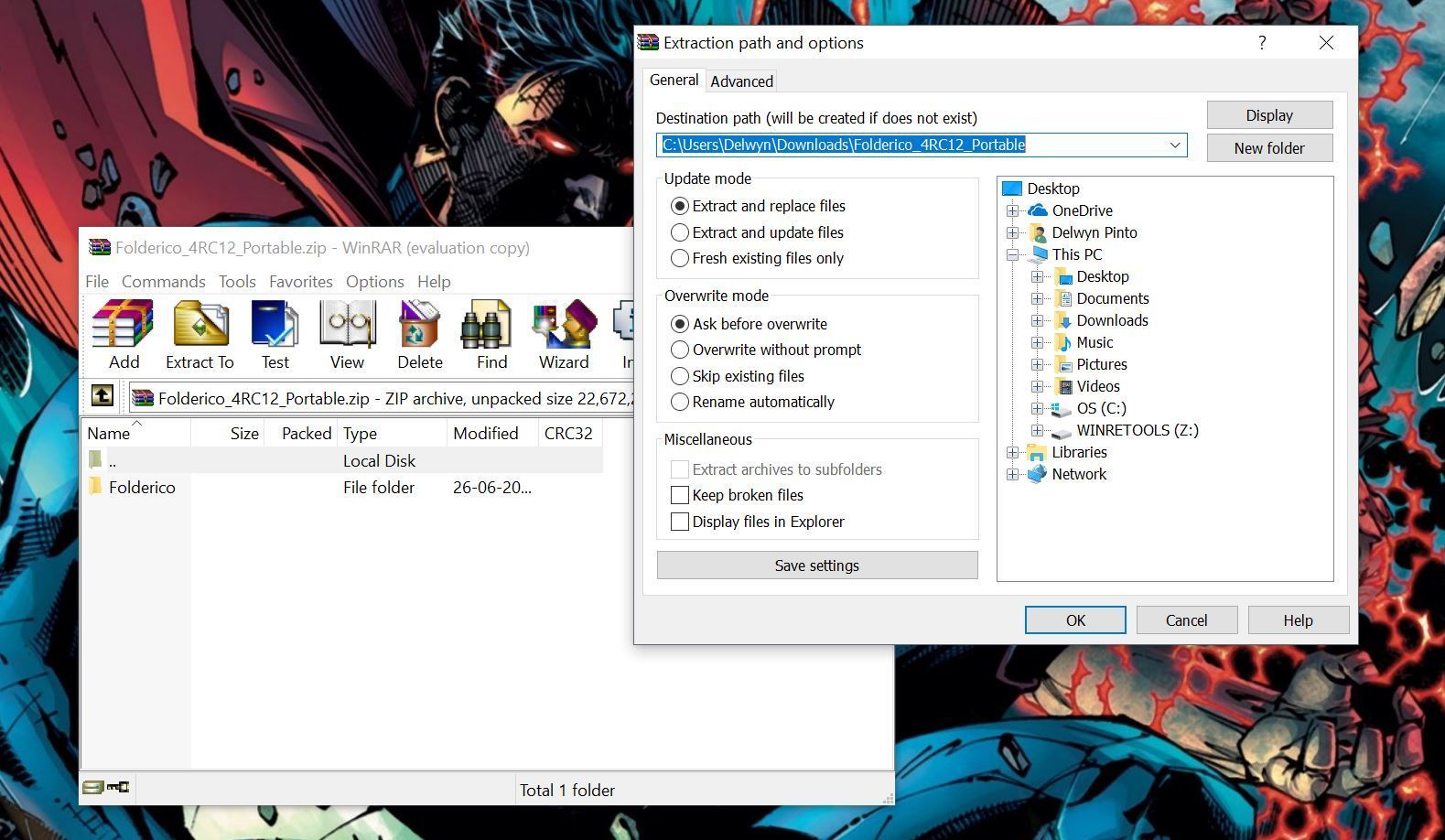Screen dimensions: 1445x840
Task: Enable Display files in Explorer checkbox
Action: click(680, 522)
